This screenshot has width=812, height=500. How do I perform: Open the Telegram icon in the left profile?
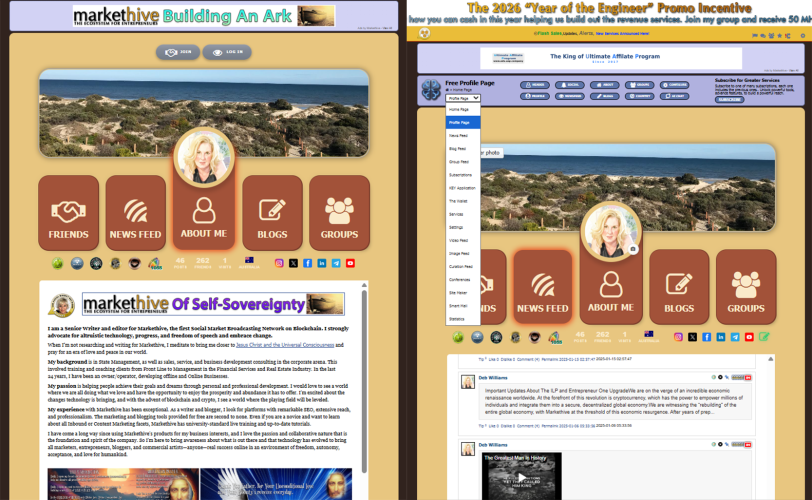[x=336, y=263]
